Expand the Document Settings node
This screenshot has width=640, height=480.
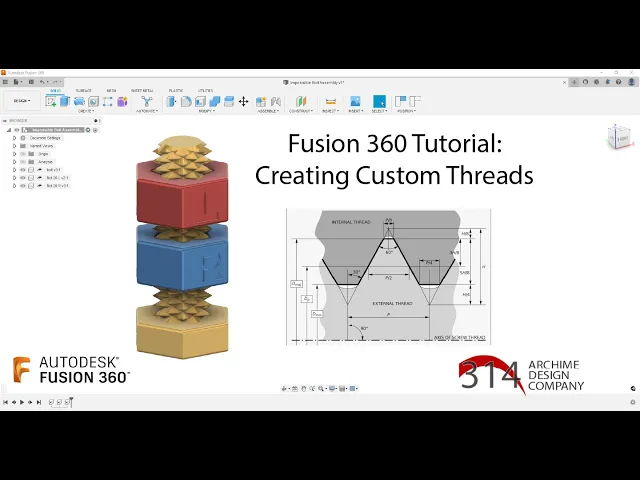(x=15, y=138)
